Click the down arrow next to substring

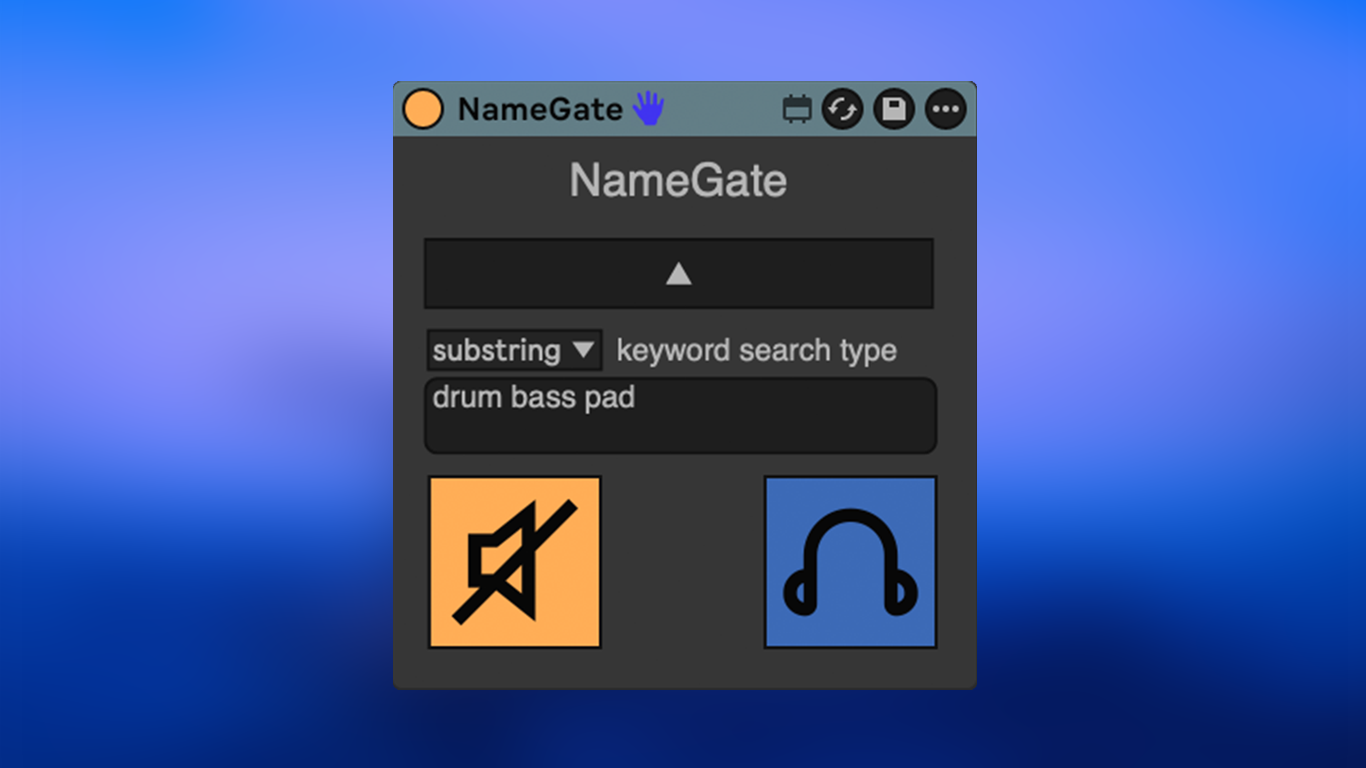(583, 350)
